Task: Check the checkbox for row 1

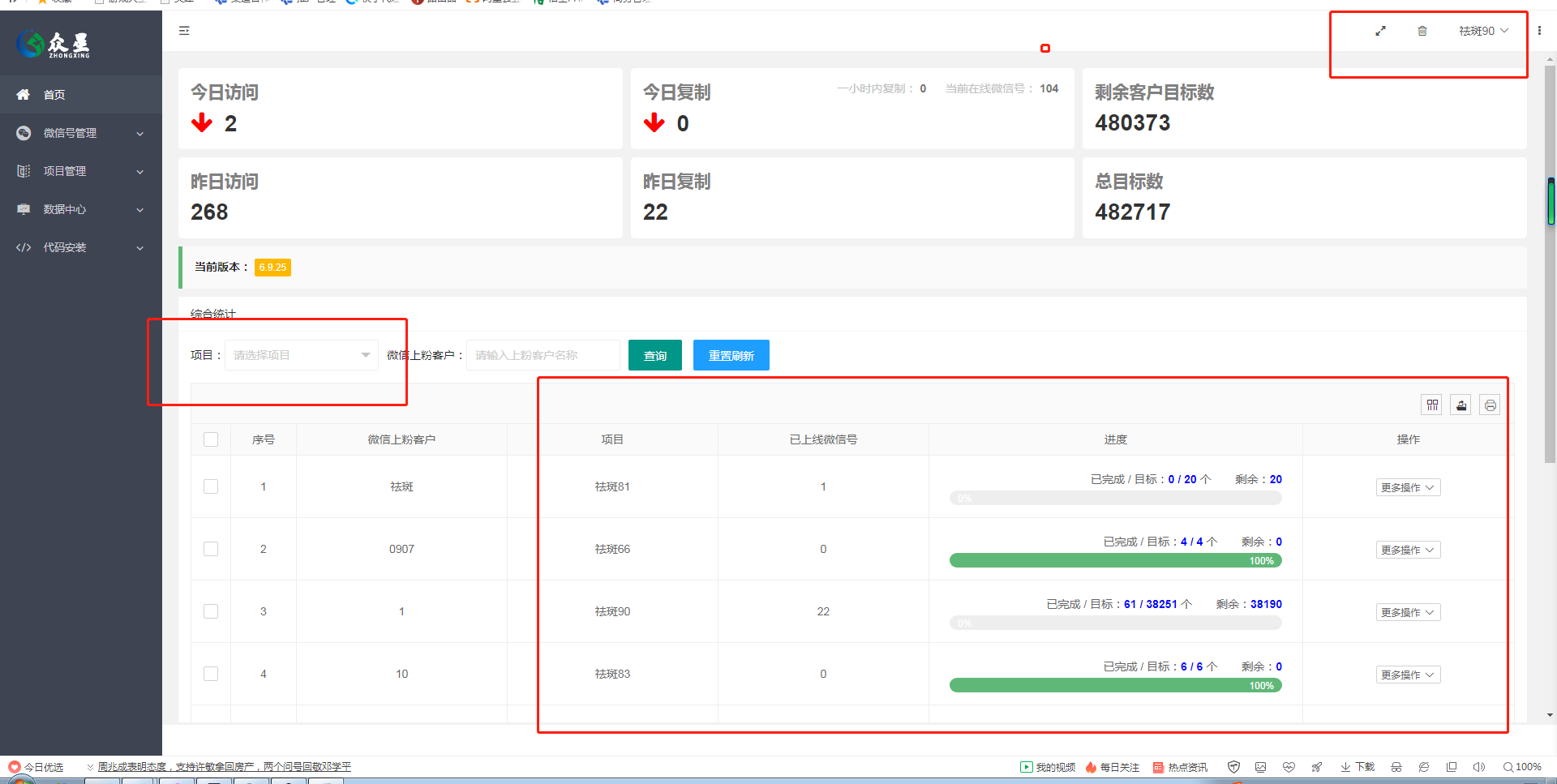Action: (211, 486)
